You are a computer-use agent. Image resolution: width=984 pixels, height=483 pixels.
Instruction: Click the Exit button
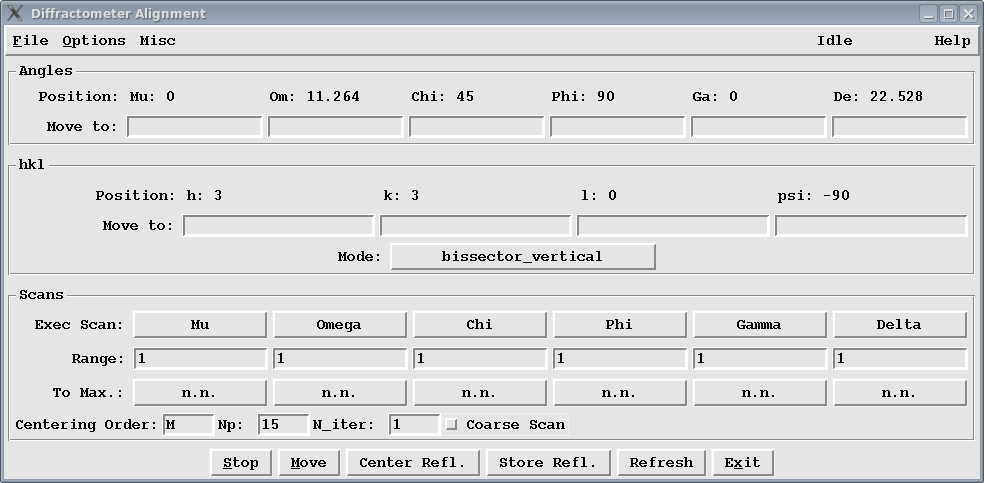[x=742, y=463]
